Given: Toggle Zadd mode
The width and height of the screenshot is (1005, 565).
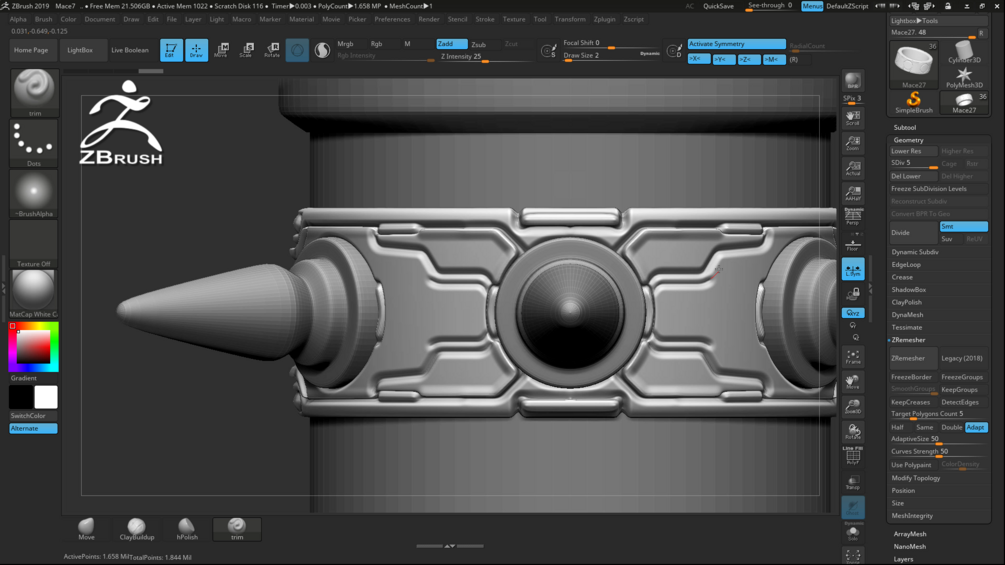Looking at the screenshot, I should [x=452, y=44].
